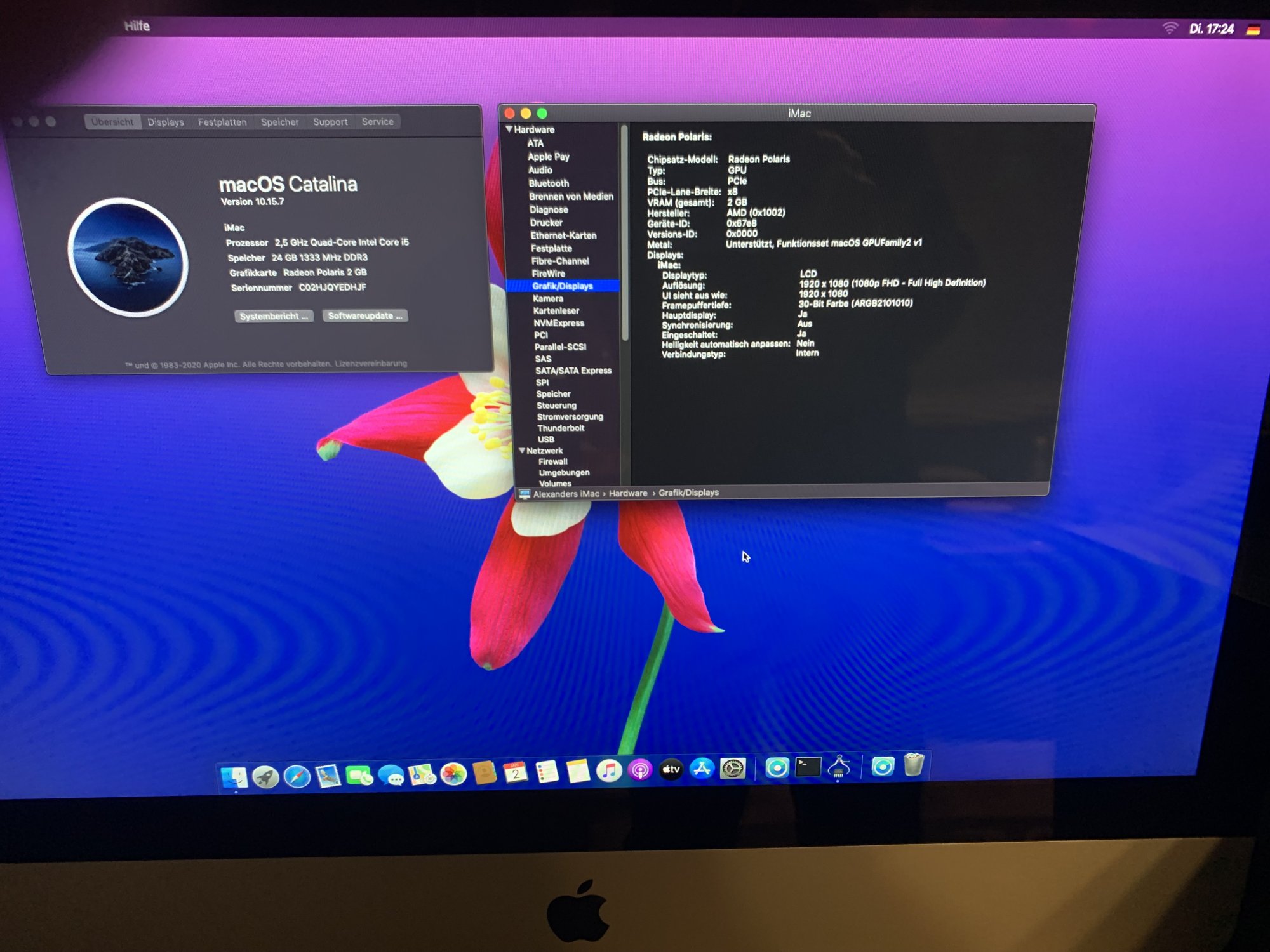The height and width of the screenshot is (952, 1270).
Task: Open the Music app in dock
Action: pos(609,771)
